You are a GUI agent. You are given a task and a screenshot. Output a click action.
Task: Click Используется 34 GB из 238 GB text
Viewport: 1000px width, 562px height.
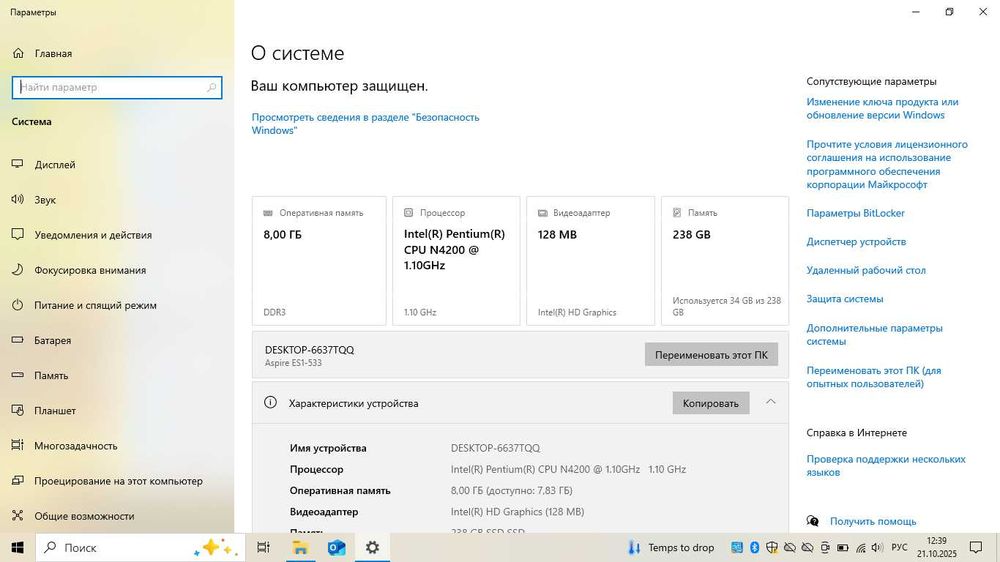point(726,306)
